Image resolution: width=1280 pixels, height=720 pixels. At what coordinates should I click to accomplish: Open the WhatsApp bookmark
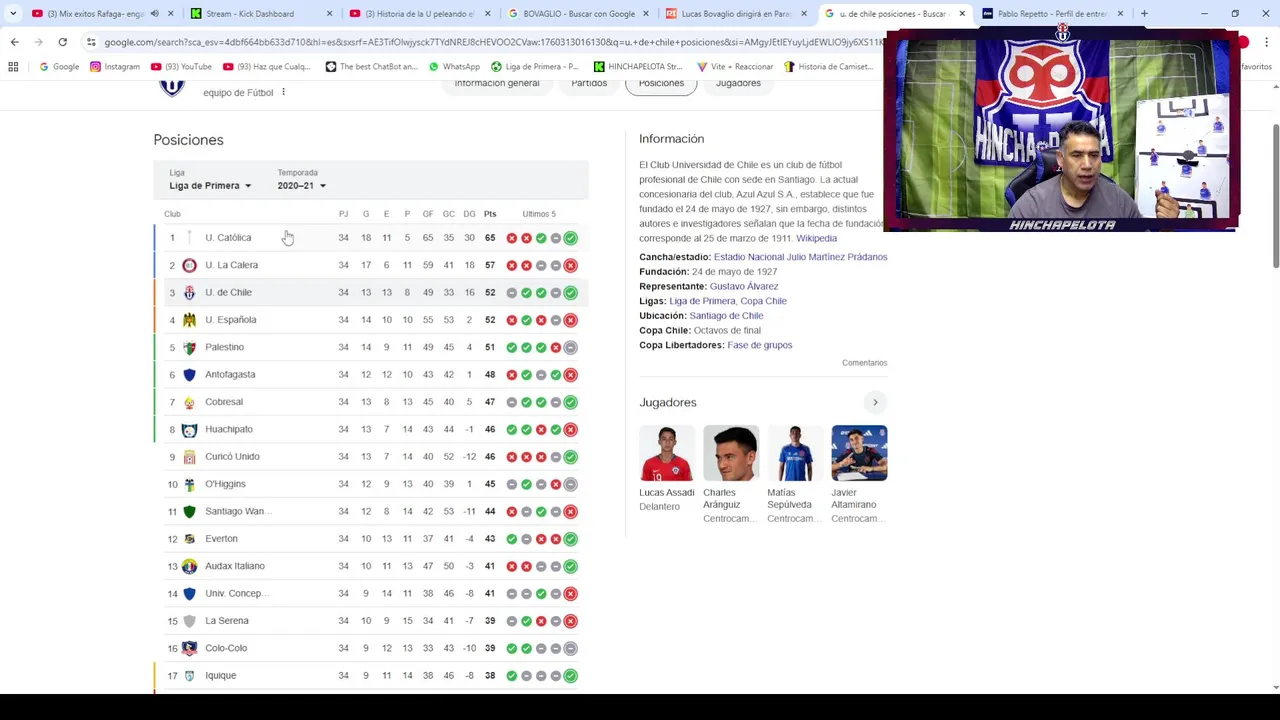(454, 67)
